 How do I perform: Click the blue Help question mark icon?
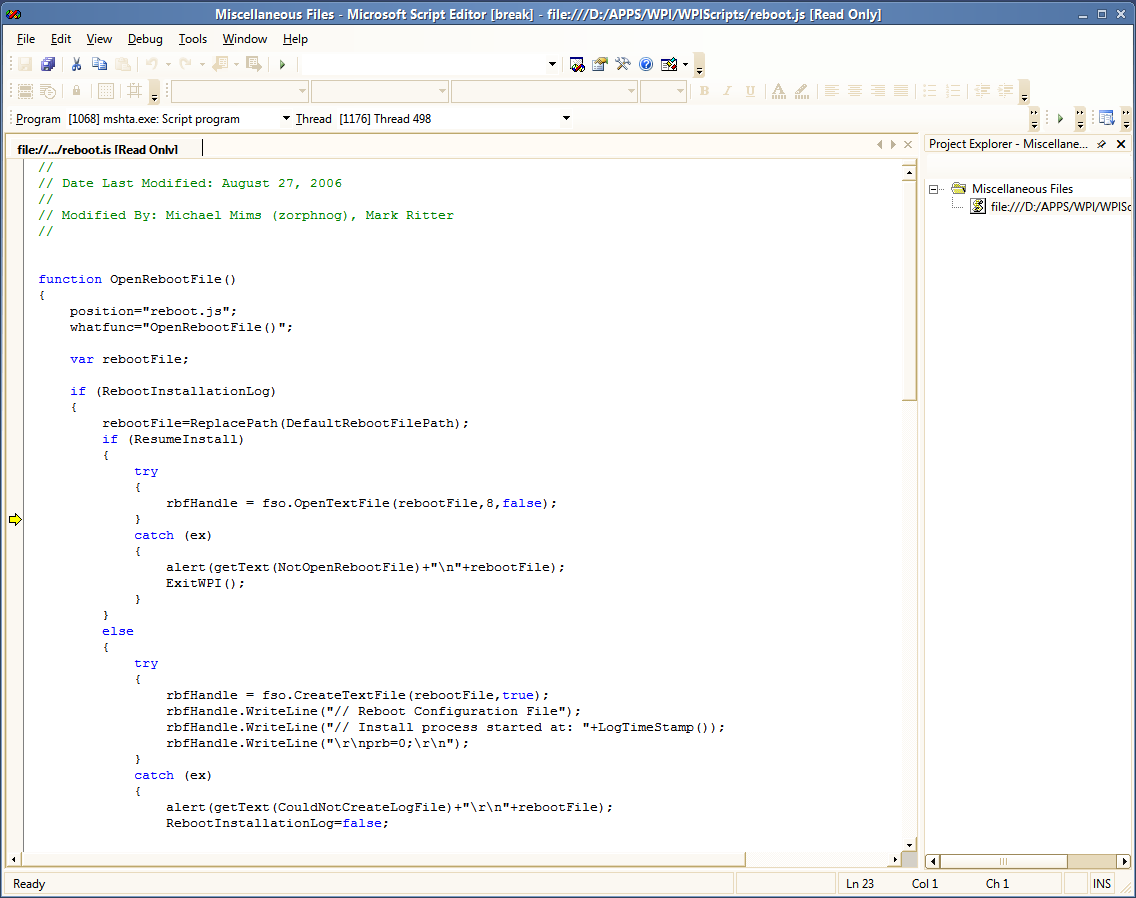click(646, 64)
